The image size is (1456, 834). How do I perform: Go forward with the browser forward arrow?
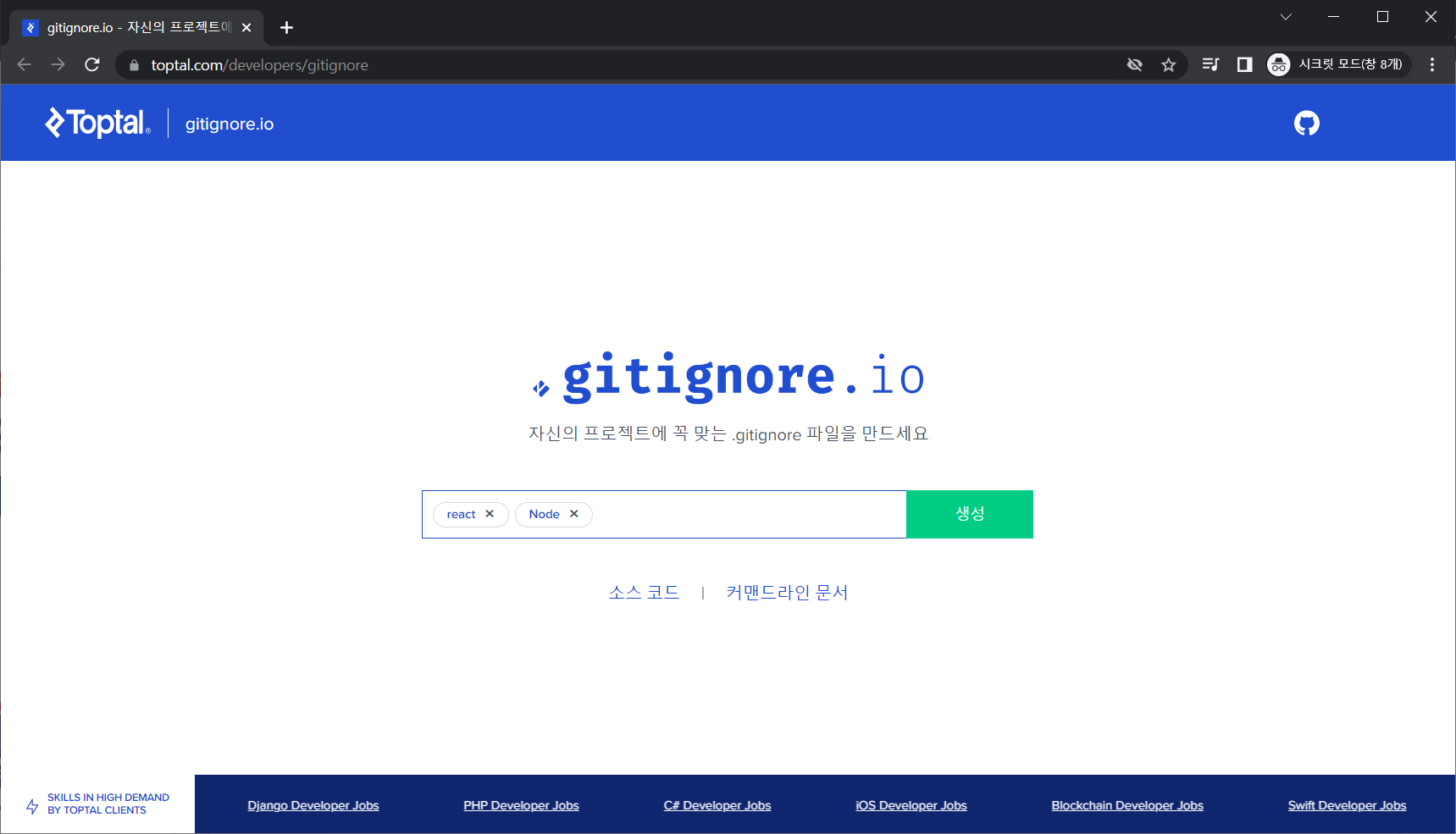(58, 64)
